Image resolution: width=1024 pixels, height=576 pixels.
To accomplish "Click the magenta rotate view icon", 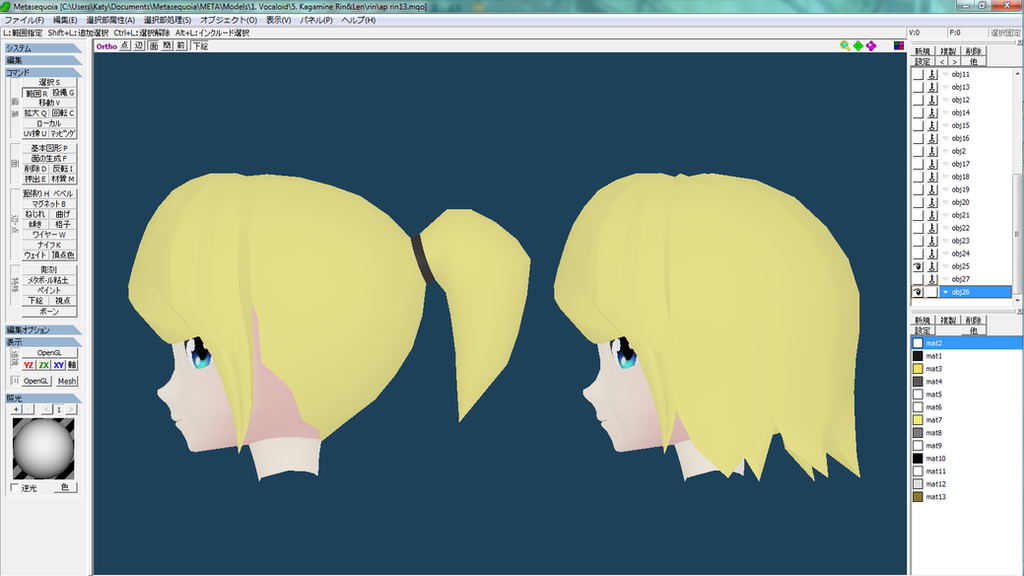I will tap(871, 46).
